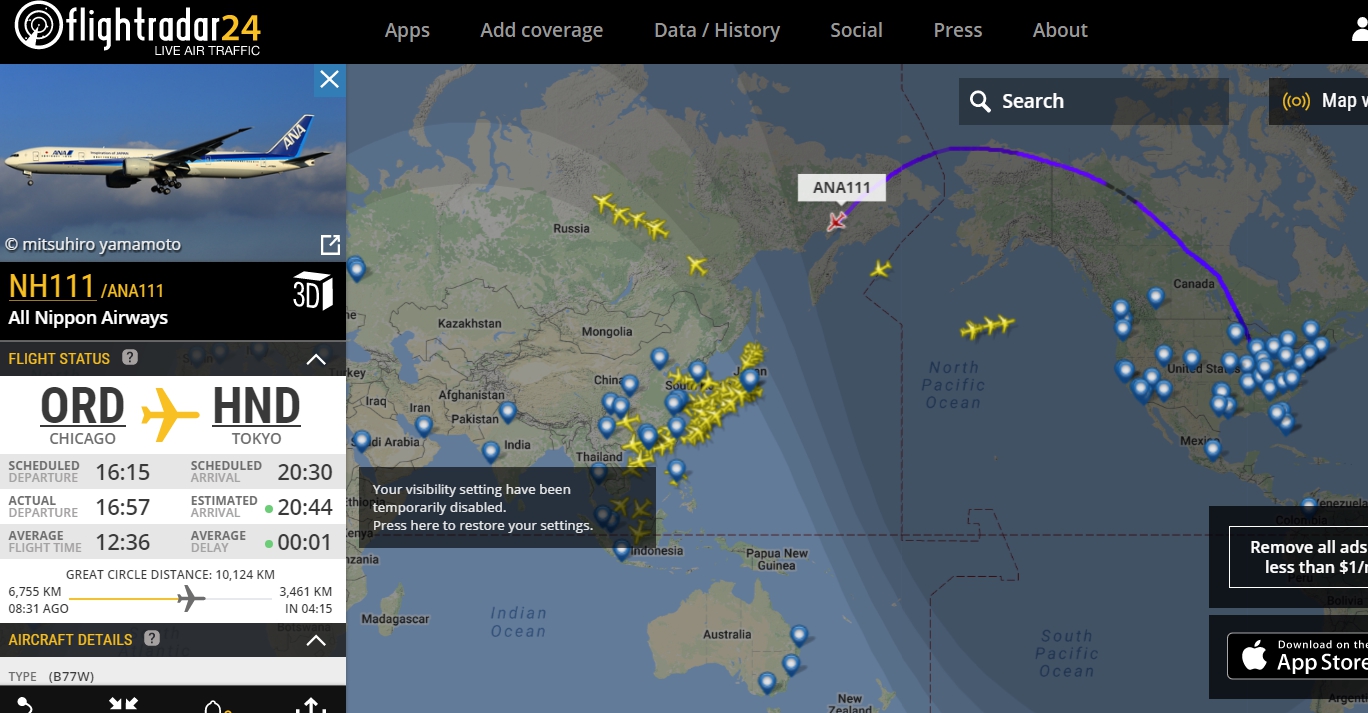Click the Great Circle Distance text
This screenshot has height=713, width=1368.
point(170,574)
